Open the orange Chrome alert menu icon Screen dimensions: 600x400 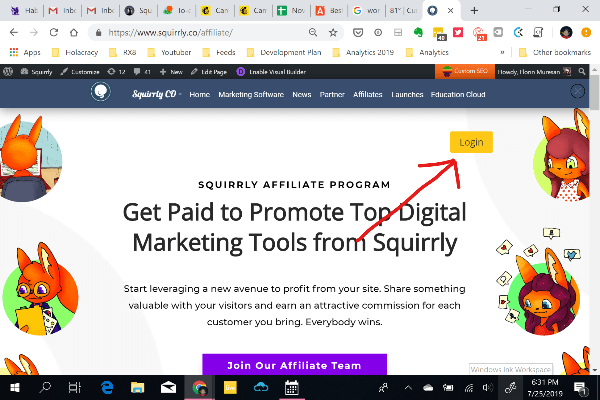(x=586, y=33)
